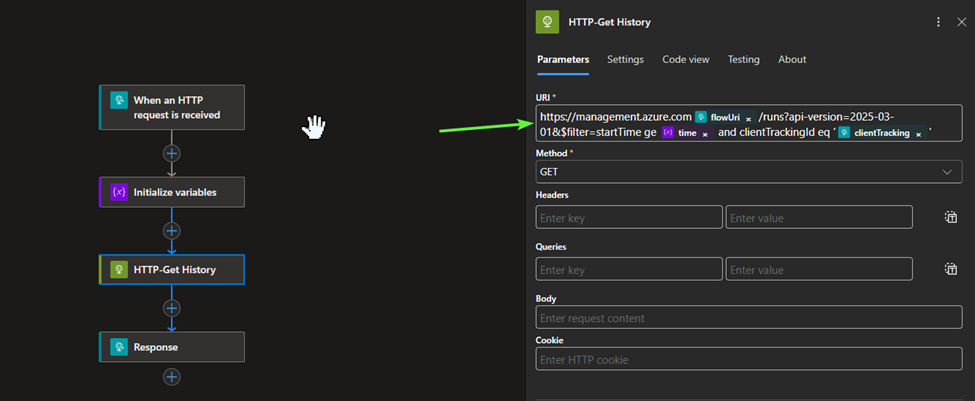
Task: Click the Cookie input field
Action: (x=749, y=359)
